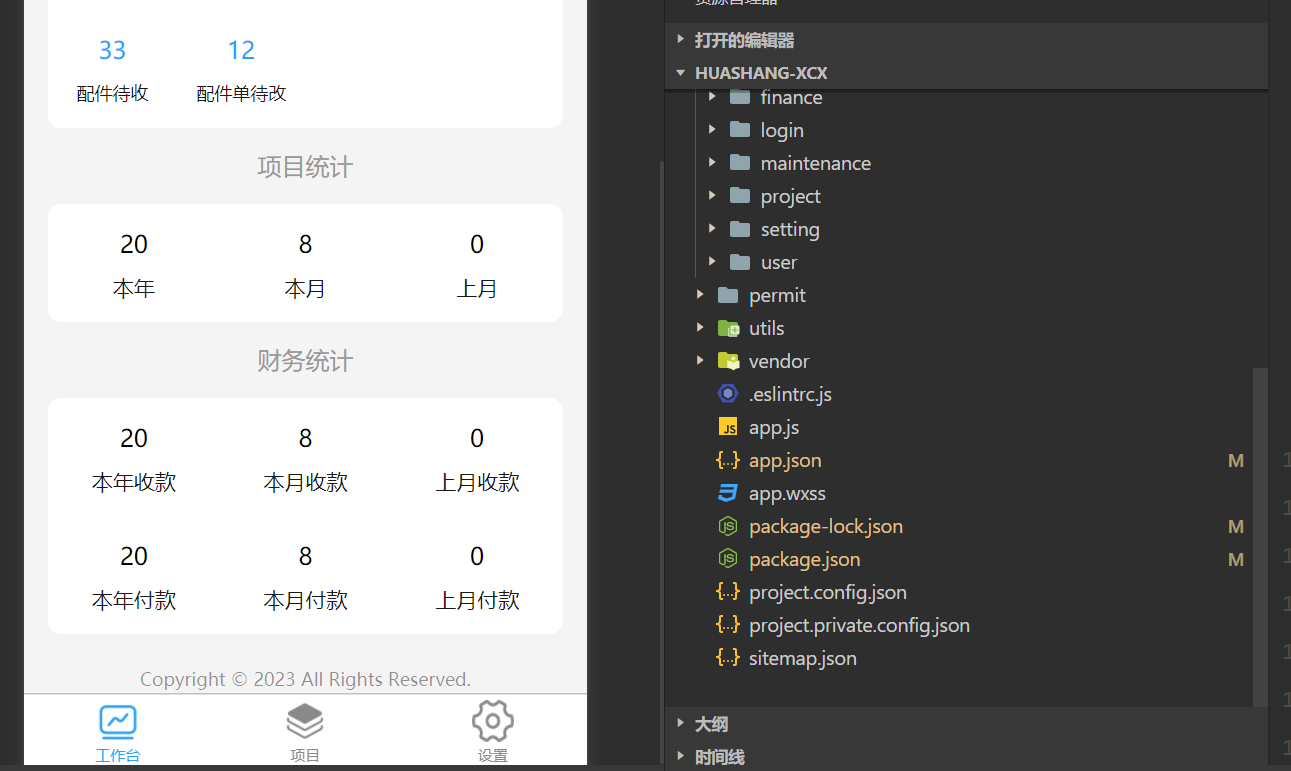This screenshot has width=1291, height=771.
Task: Click the project folder icon
Action: [x=740, y=196]
